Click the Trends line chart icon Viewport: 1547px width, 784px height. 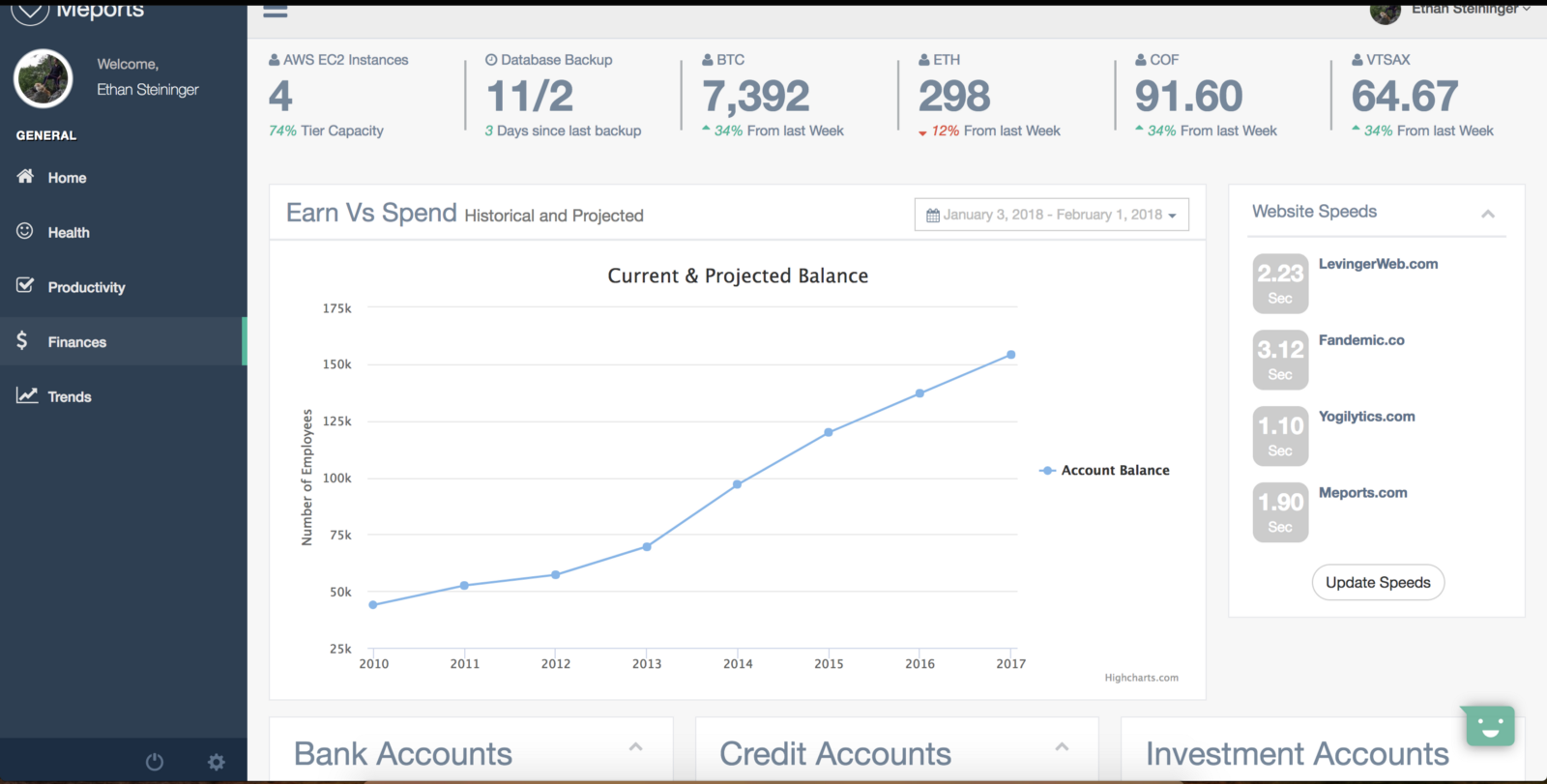[26, 395]
